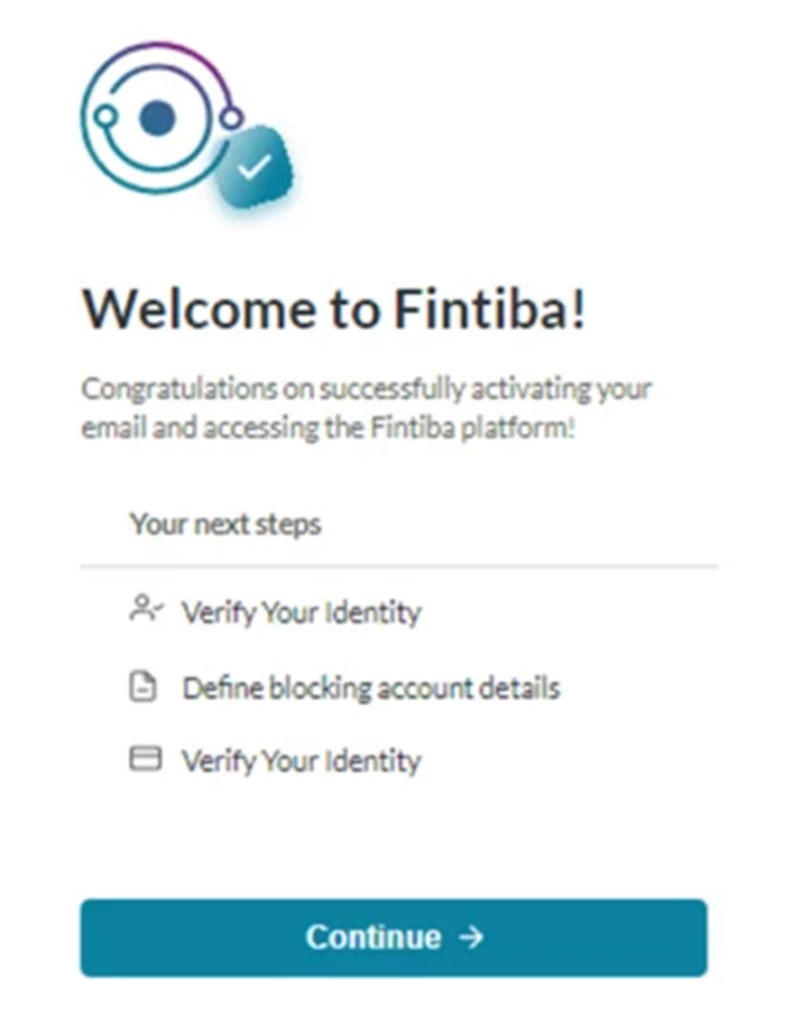Click the Your next steps section header
Image resolution: width=812 pixels, height=1024 pixels.
tap(225, 524)
